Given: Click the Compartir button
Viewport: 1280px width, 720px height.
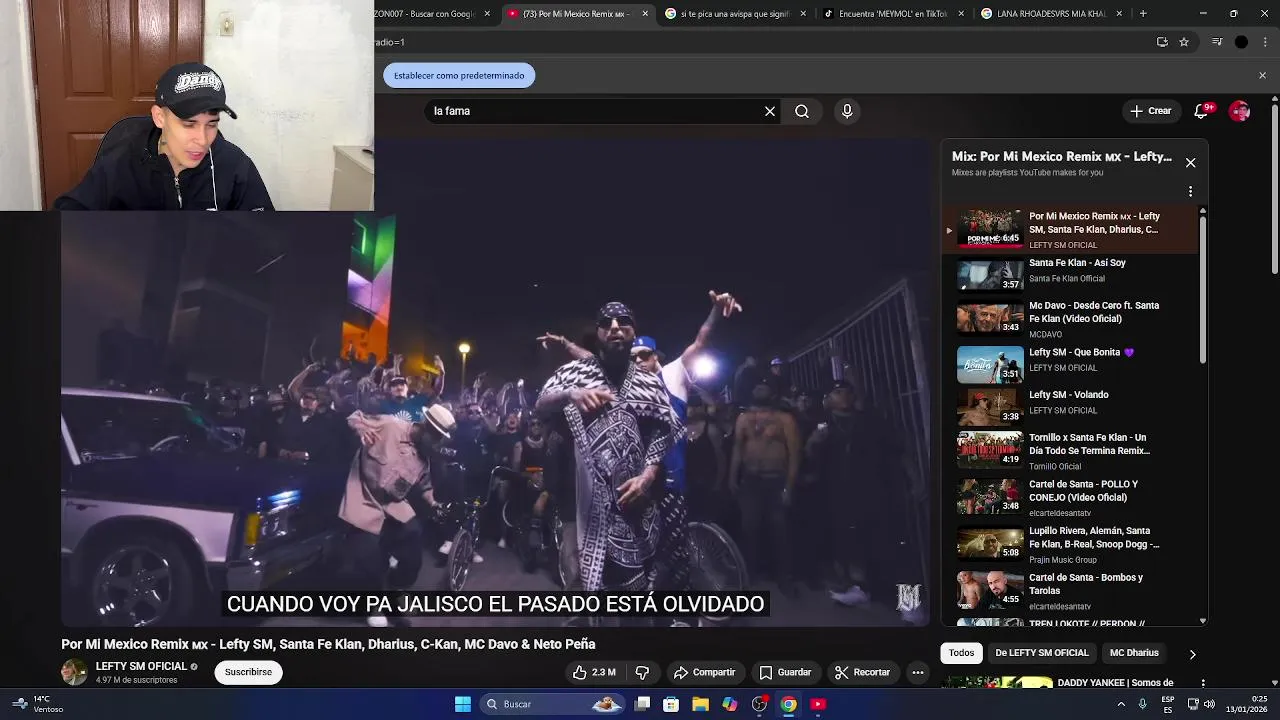Looking at the screenshot, I should pyautogui.click(x=704, y=672).
